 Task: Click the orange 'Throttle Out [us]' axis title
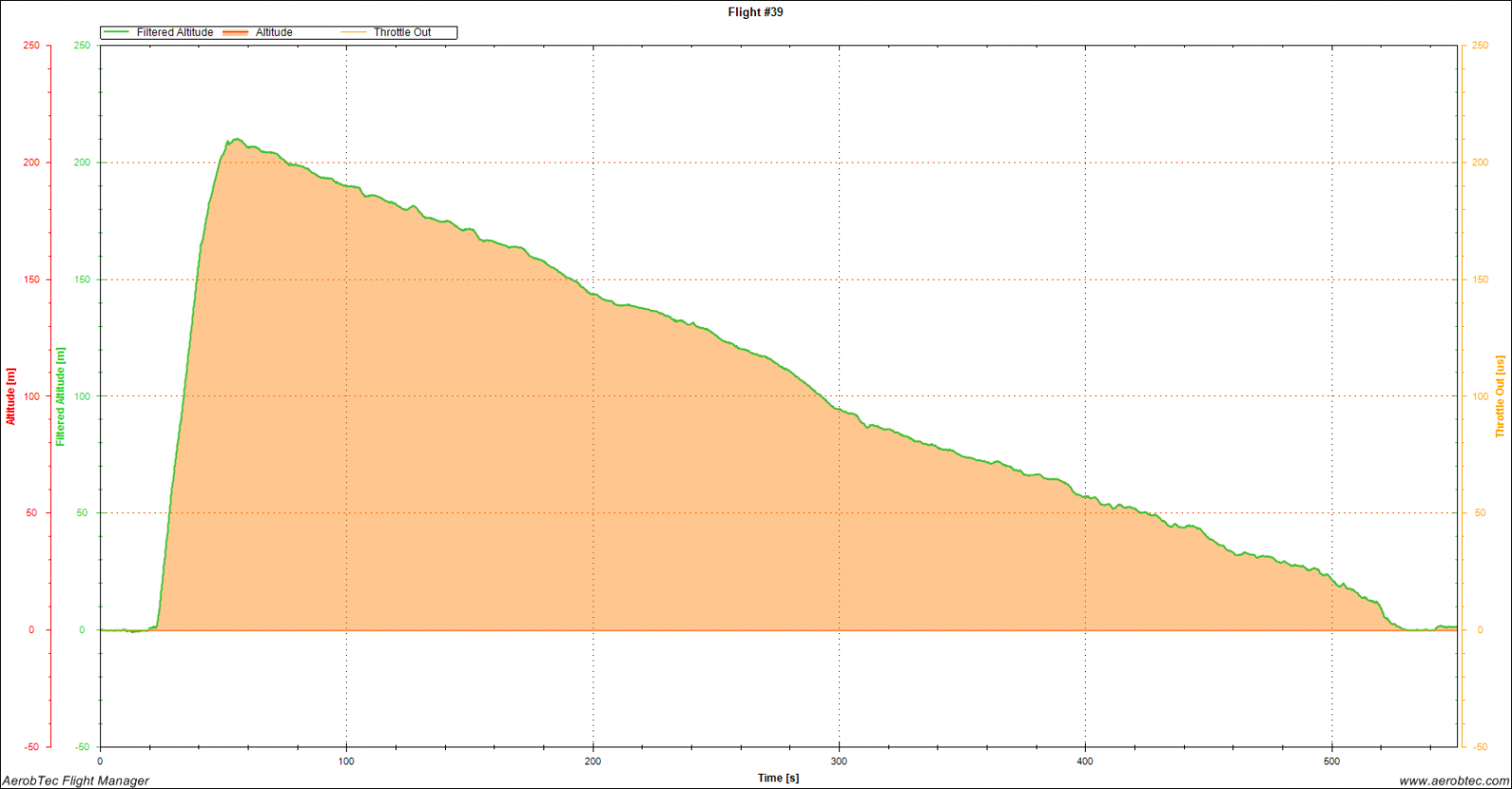[x=1500, y=397]
